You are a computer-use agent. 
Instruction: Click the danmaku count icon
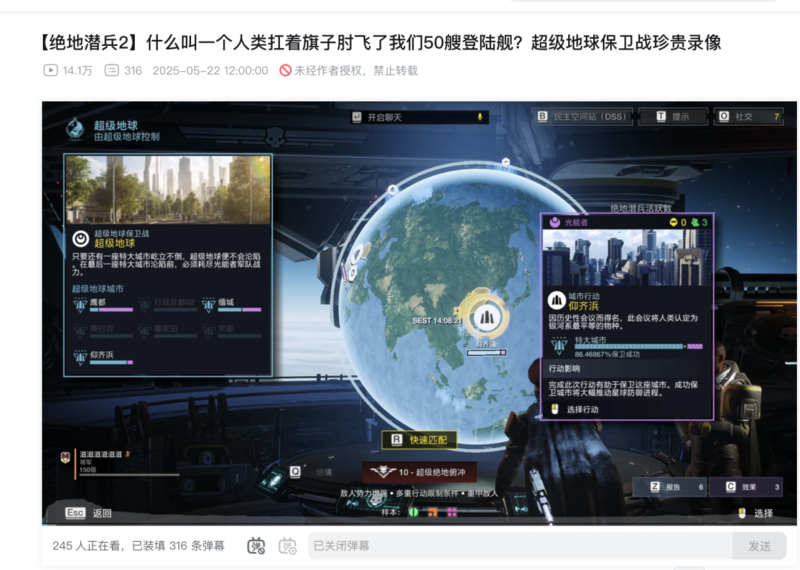(x=112, y=70)
